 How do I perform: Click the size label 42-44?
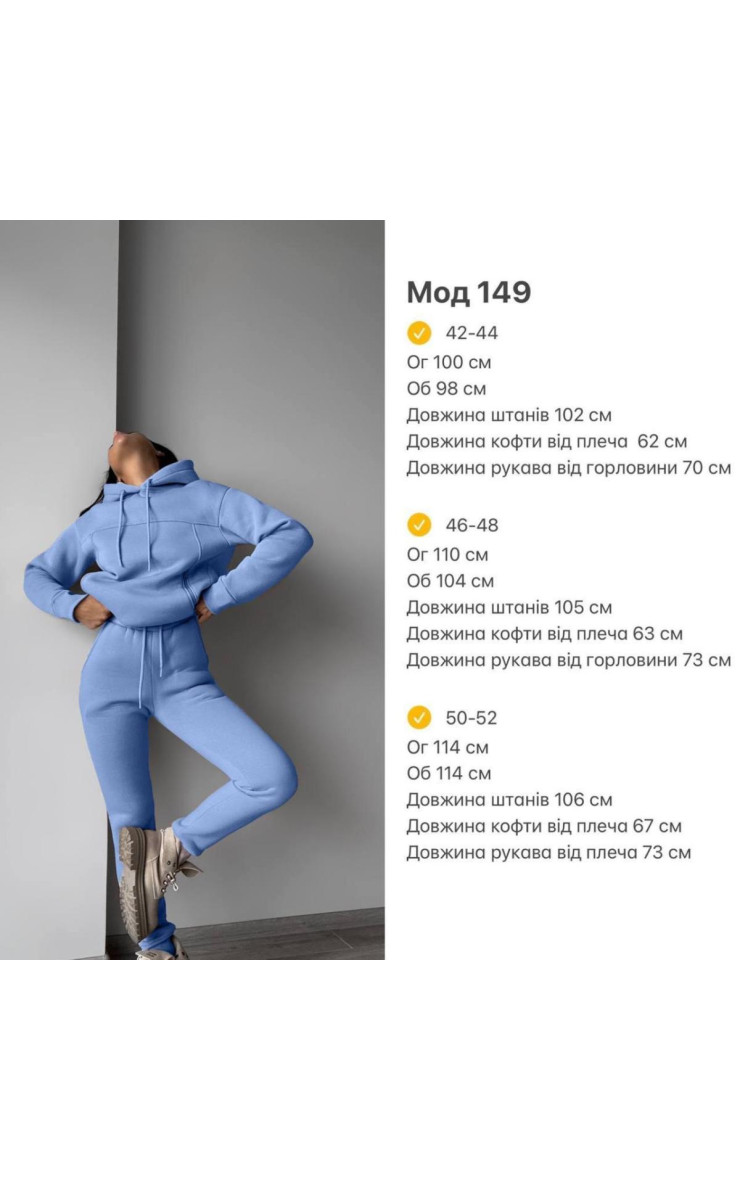tap(471, 333)
